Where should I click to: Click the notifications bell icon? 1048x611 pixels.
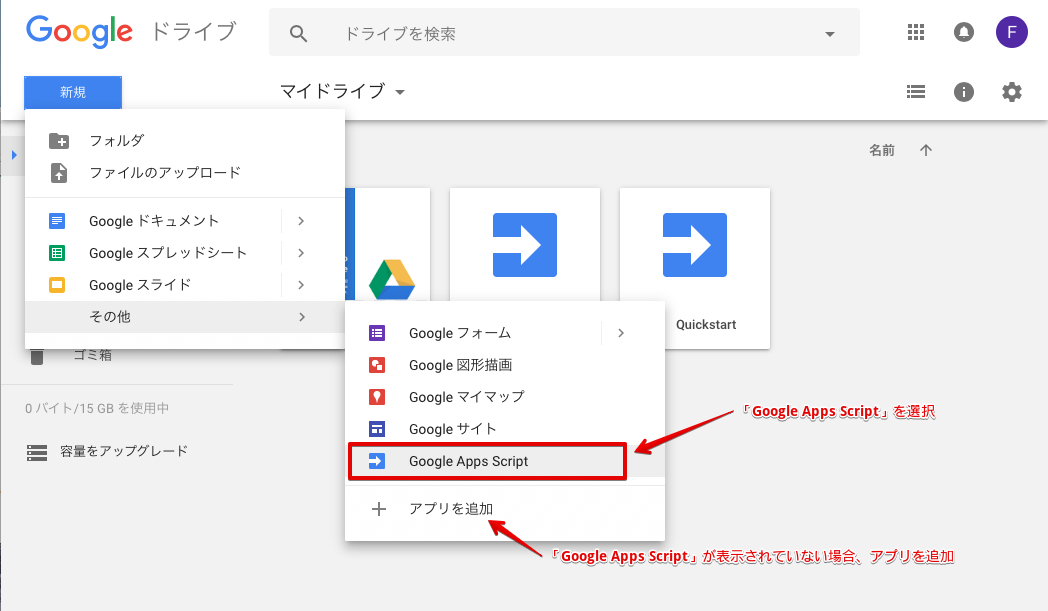(964, 33)
